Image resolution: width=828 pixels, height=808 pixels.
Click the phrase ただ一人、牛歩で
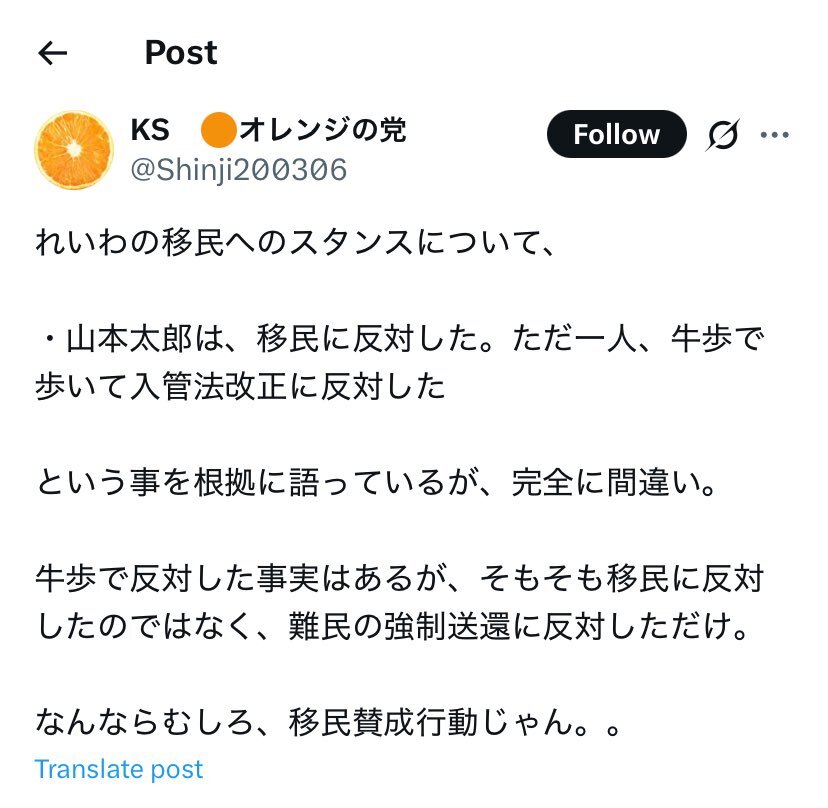tap(638, 339)
